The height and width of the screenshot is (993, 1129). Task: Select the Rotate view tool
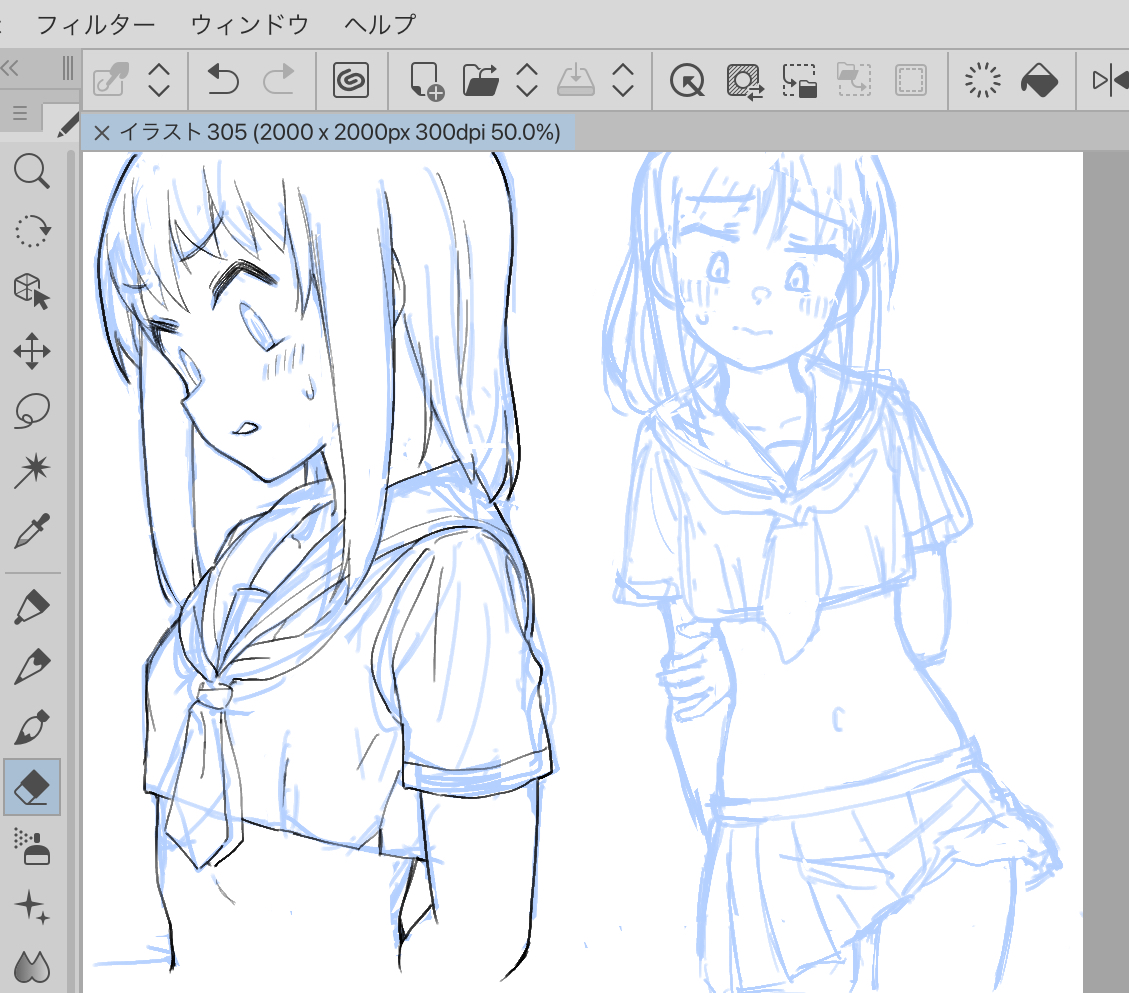(32, 231)
